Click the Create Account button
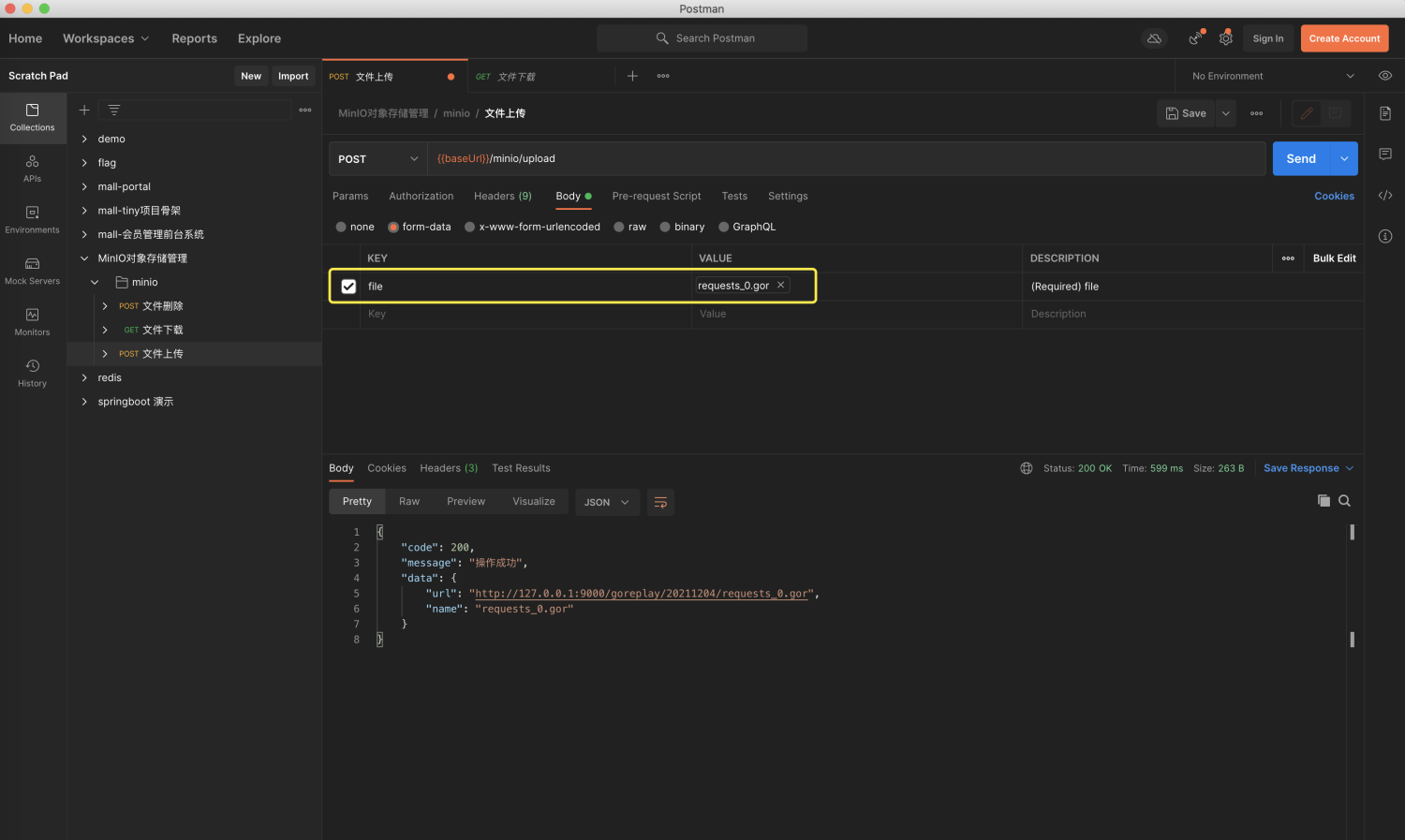The width and height of the screenshot is (1405, 840). point(1344,38)
